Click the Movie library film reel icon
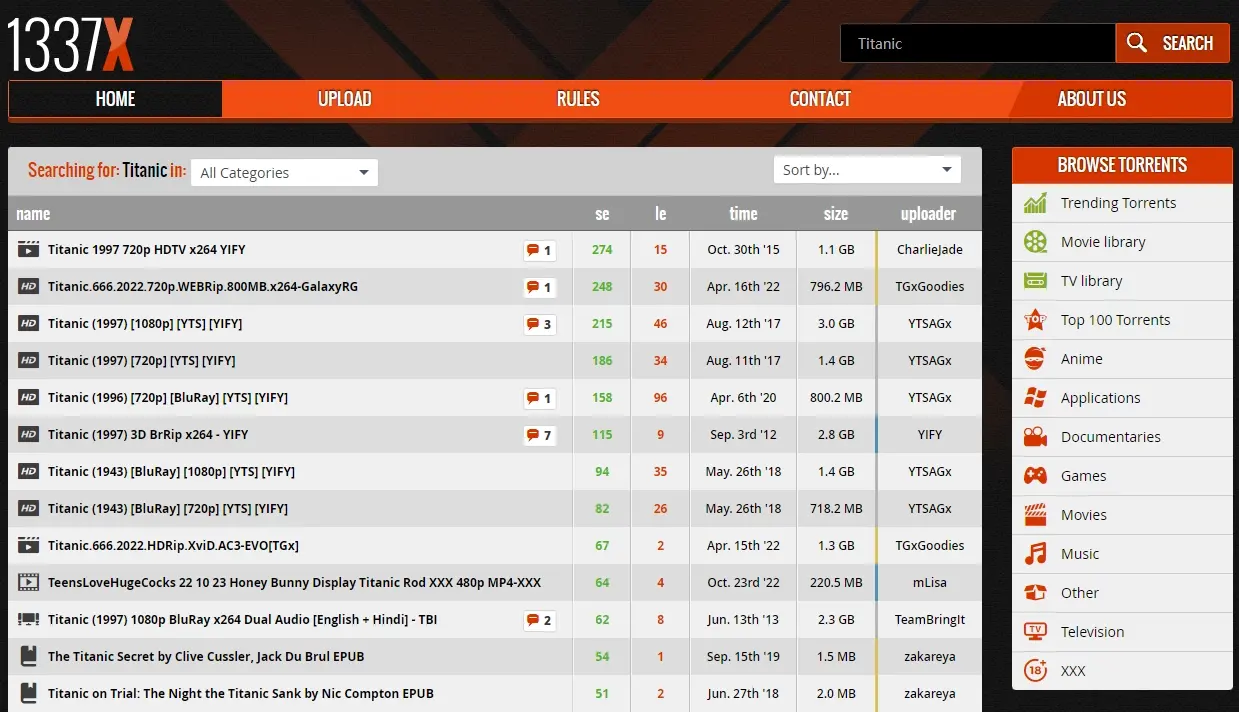 (1035, 242)
